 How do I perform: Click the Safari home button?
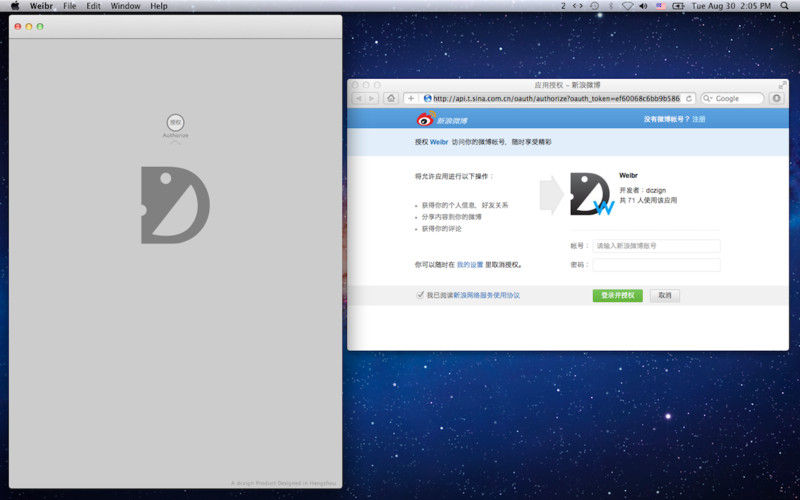click(391, 98)
